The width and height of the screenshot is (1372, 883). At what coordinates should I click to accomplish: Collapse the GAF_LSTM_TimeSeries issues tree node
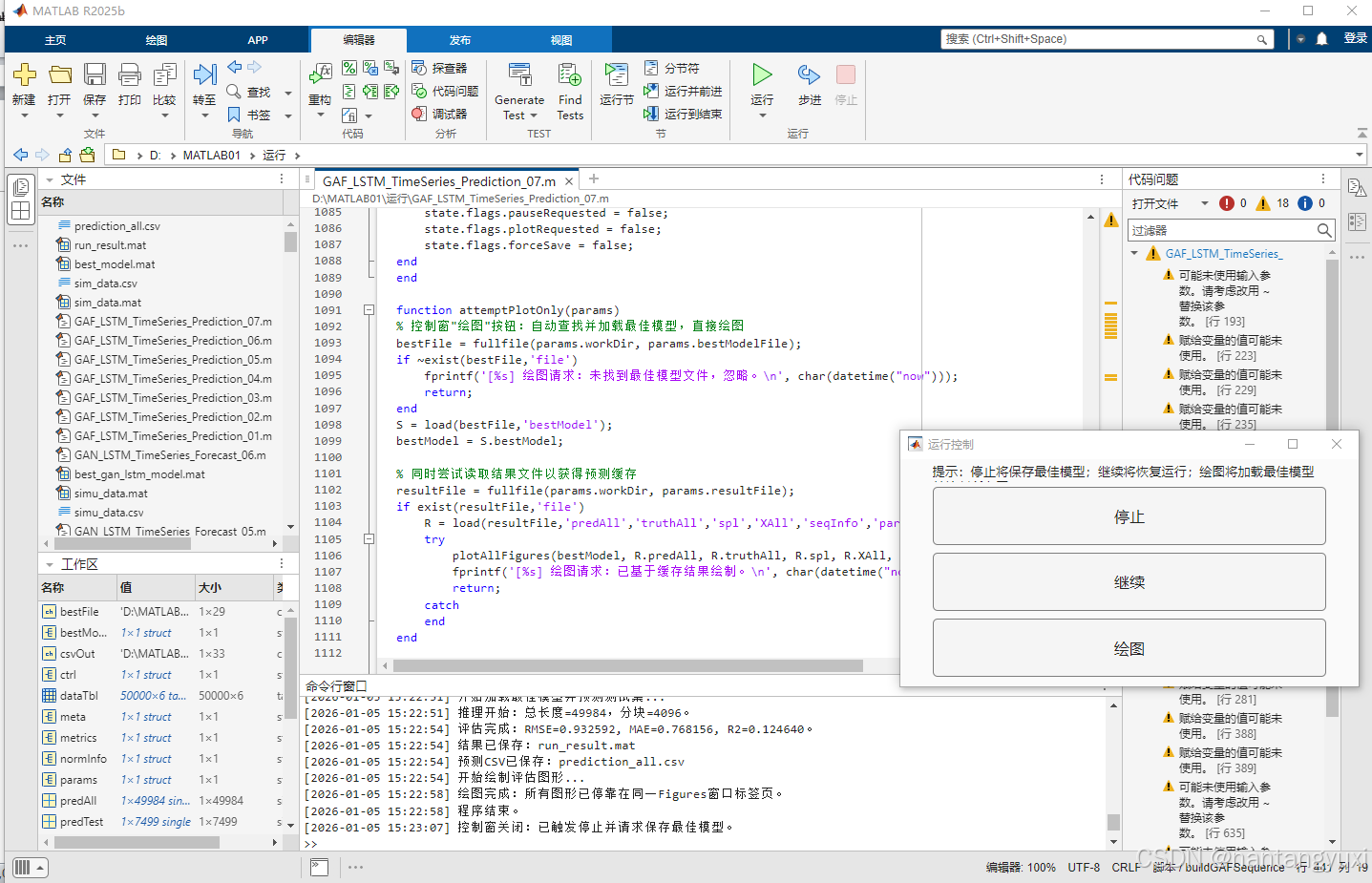pyautogui.click(x=1135, y=254)
